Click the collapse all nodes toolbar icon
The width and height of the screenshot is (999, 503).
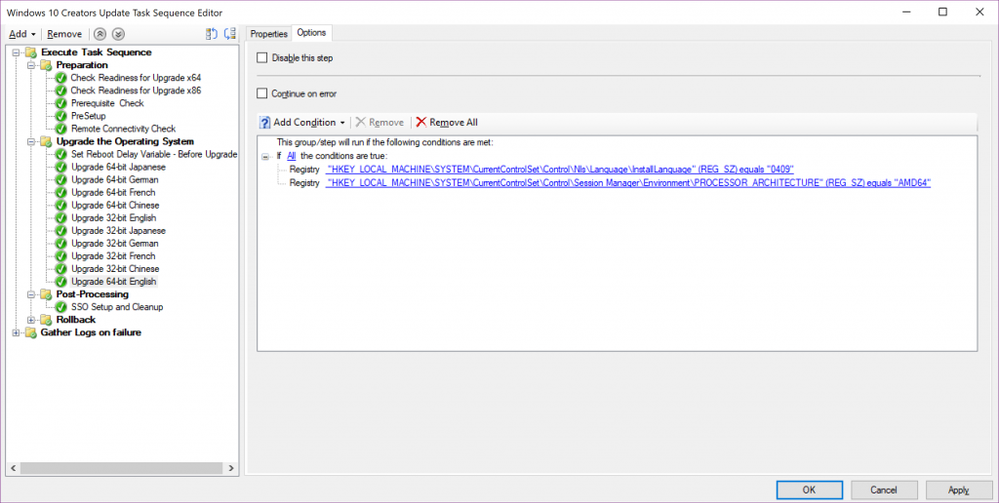[230, 34]
